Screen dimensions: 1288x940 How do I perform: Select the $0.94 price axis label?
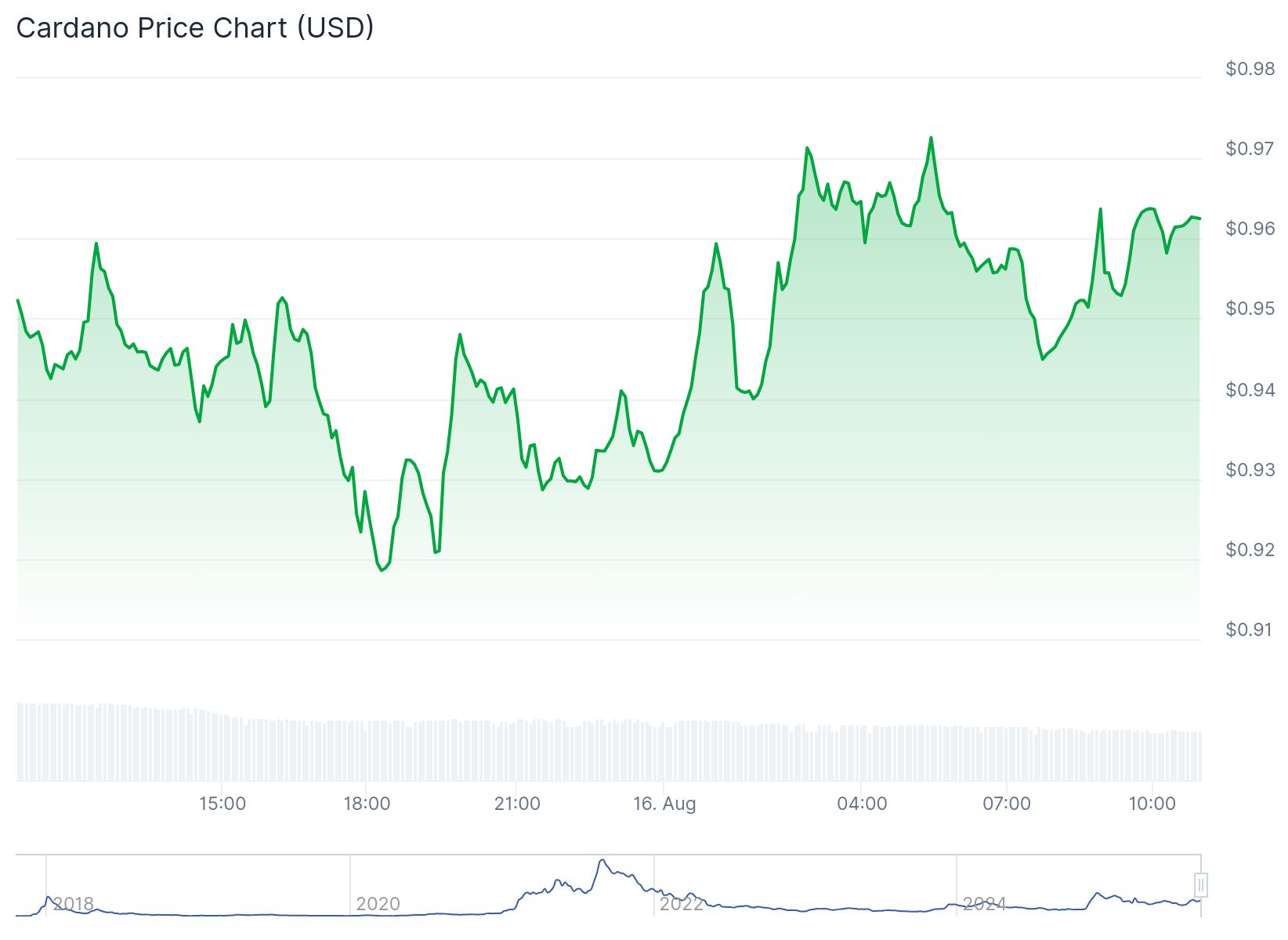click(x=1250, y=390)
